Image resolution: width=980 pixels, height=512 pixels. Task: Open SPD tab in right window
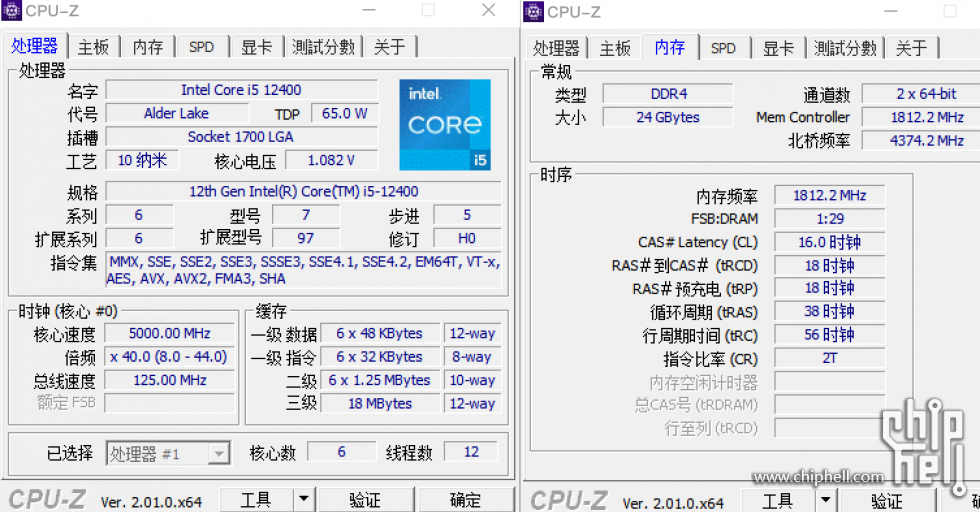(x=723, y=48)
